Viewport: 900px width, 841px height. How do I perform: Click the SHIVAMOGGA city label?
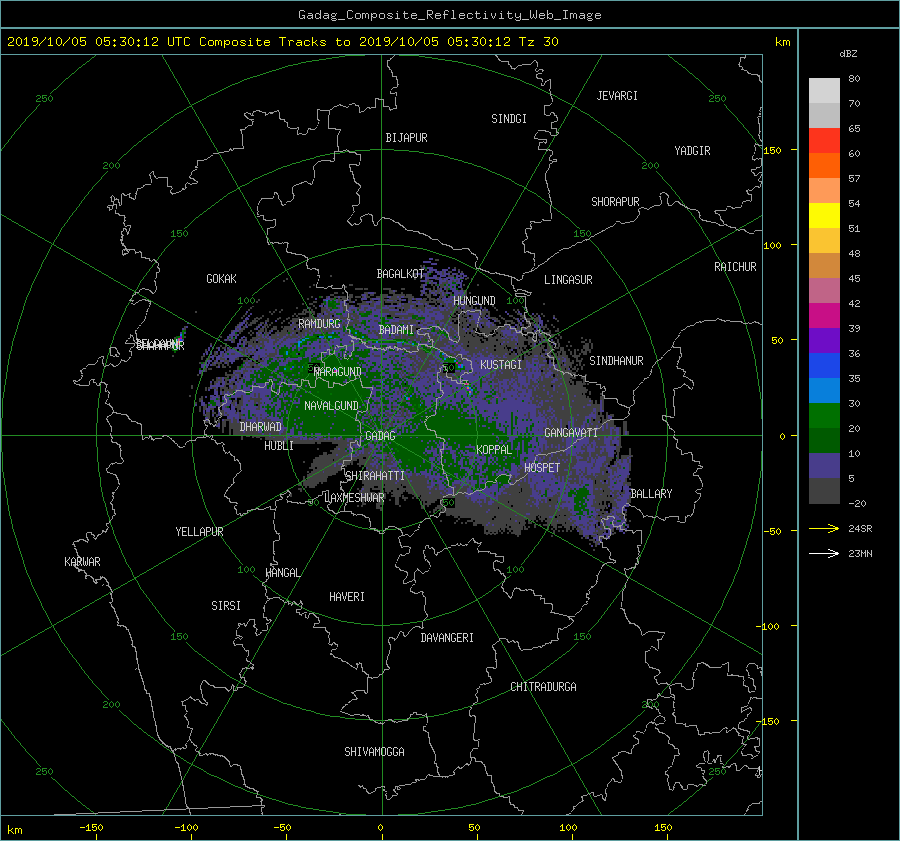click(x=374, y=751)
